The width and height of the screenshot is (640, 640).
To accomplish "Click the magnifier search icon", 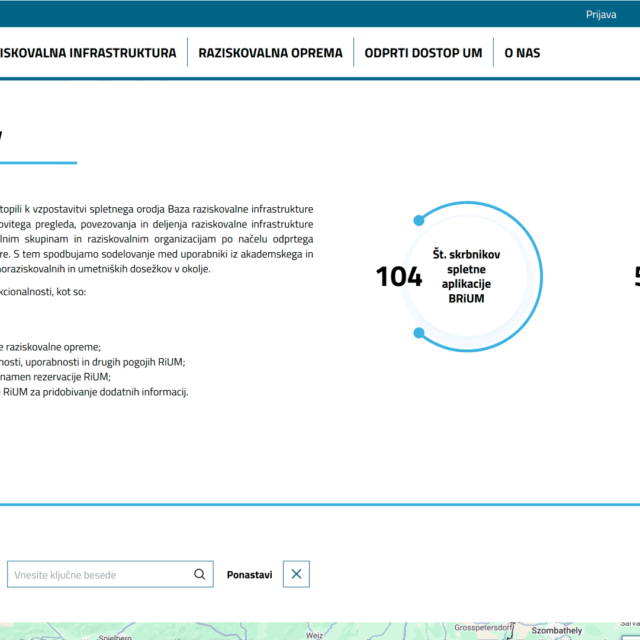I will pyautogui.click(x=200, y=574).
